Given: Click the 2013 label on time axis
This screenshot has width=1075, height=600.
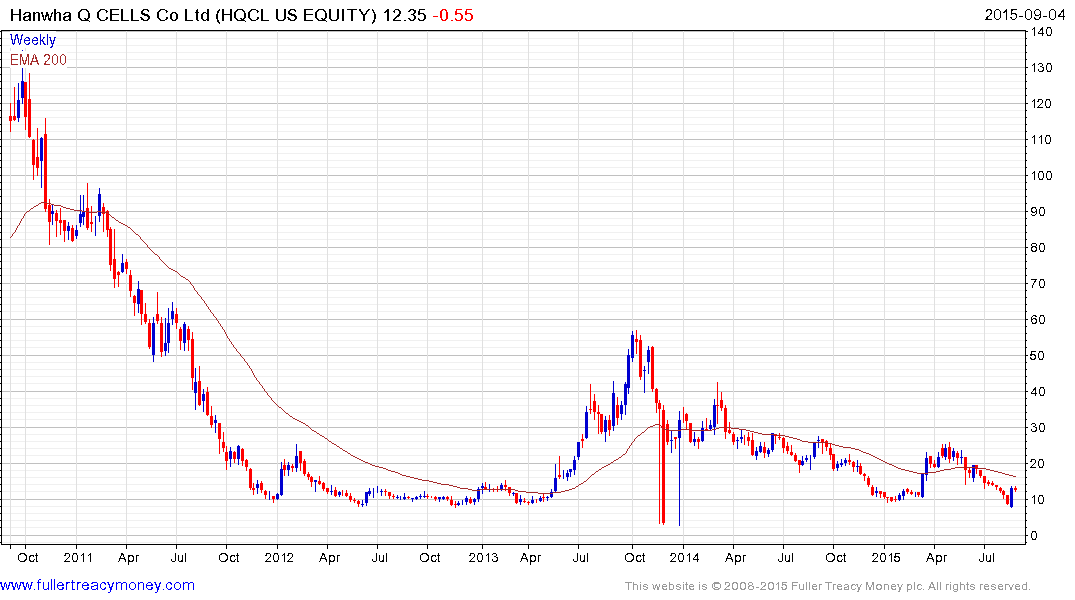Looking at the screenshot, I should [483, 557].
